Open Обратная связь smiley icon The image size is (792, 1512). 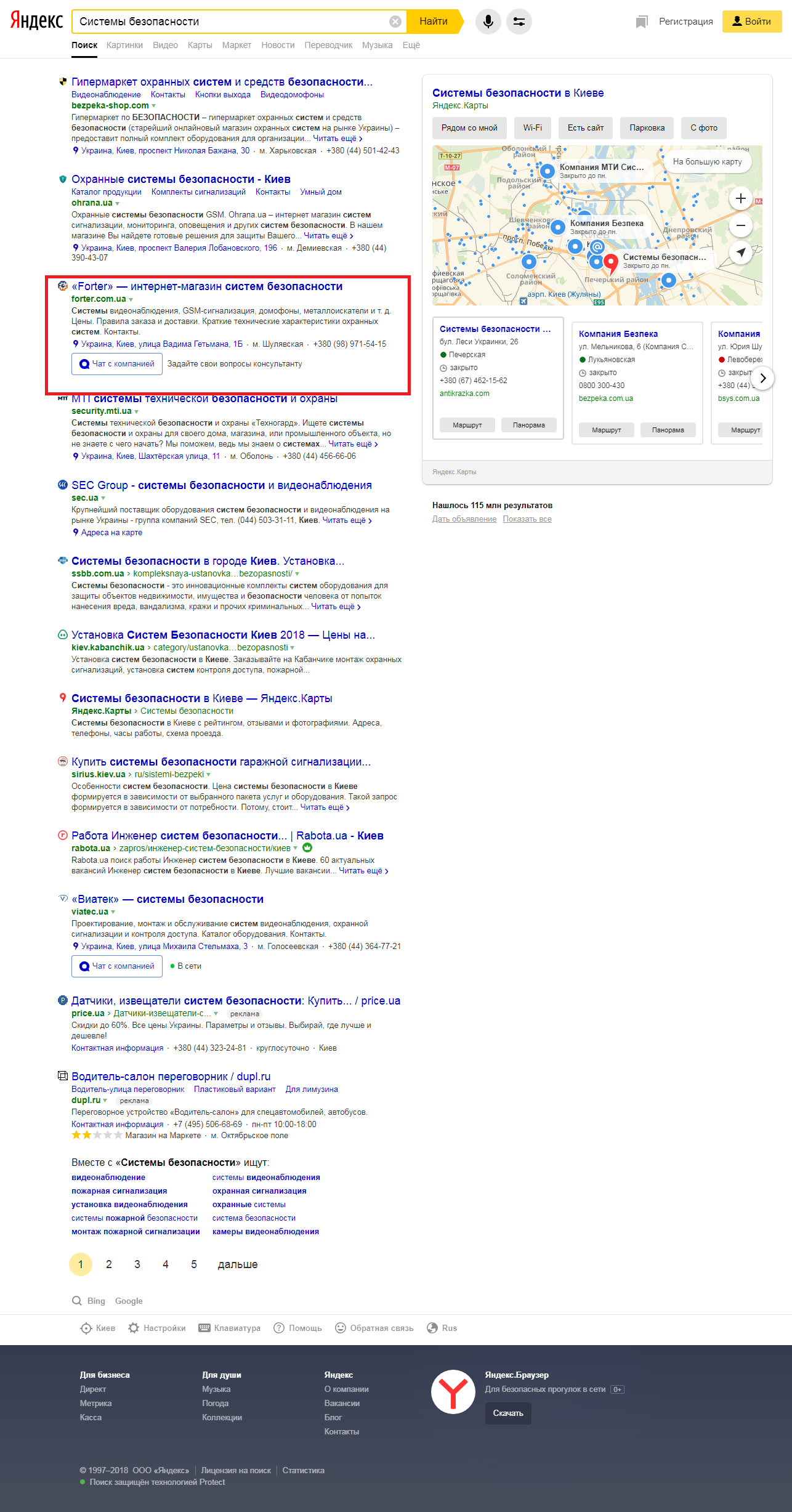[341, 1328]
